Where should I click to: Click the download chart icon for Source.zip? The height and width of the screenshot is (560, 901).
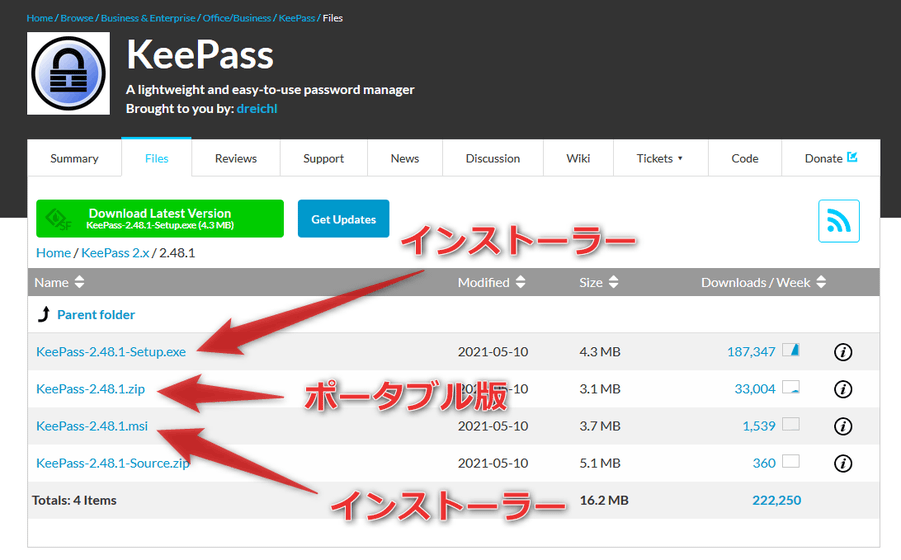click(x=791, y=461)
